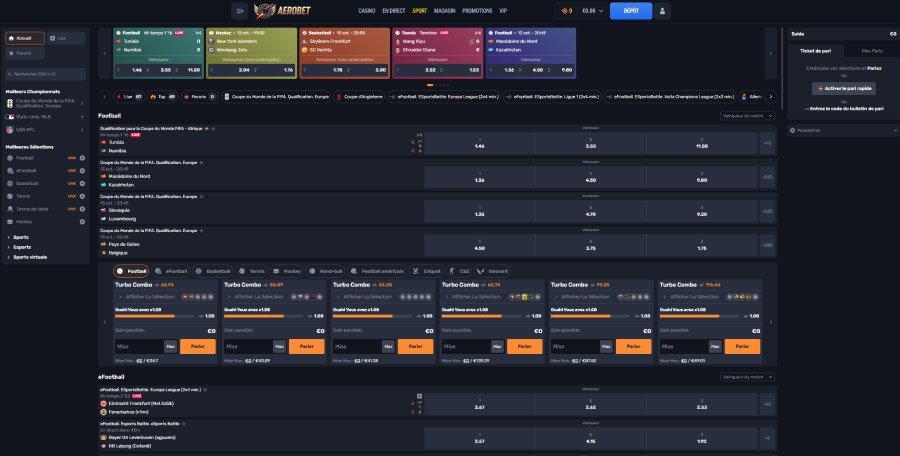Toggle the Football live plus button in sidebar
This screenshot has width=900, height=456.
(80, 158)
